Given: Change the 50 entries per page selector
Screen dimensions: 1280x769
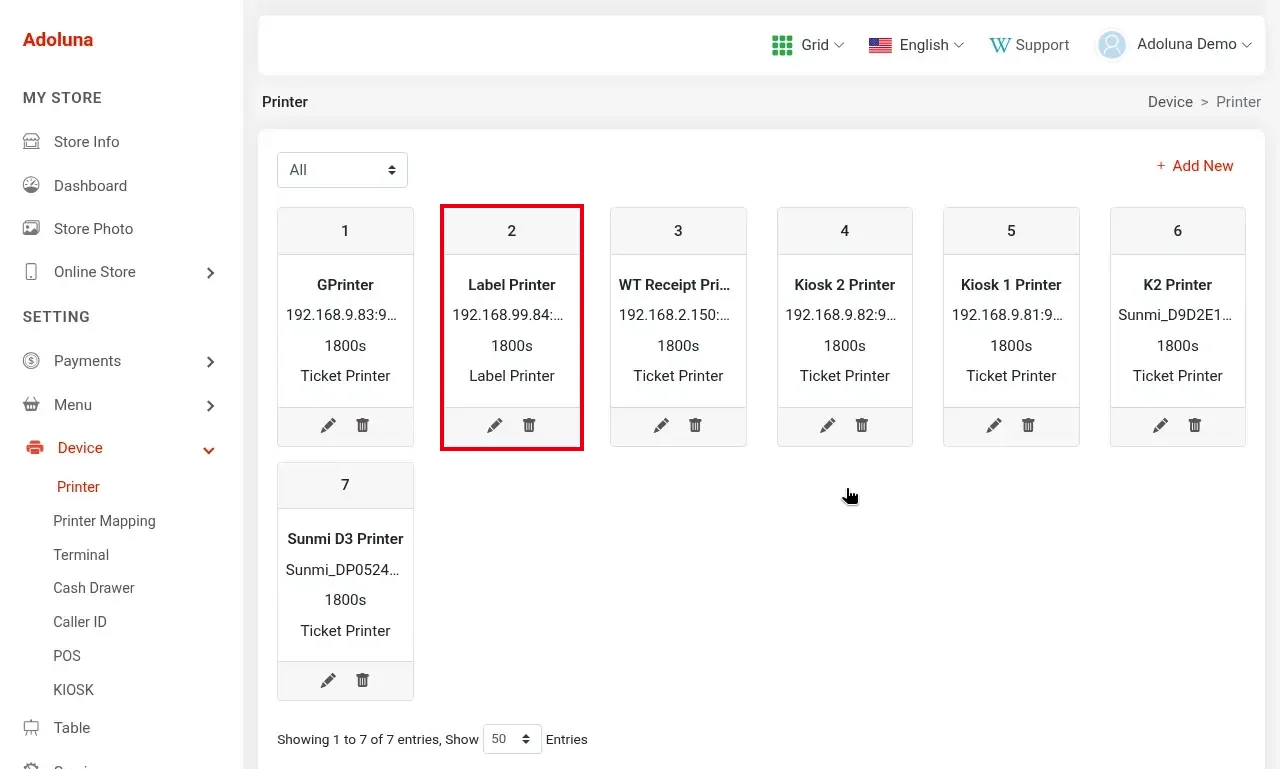Looking at the screenshot, I should pyautogui.click(x=512, y=739).
